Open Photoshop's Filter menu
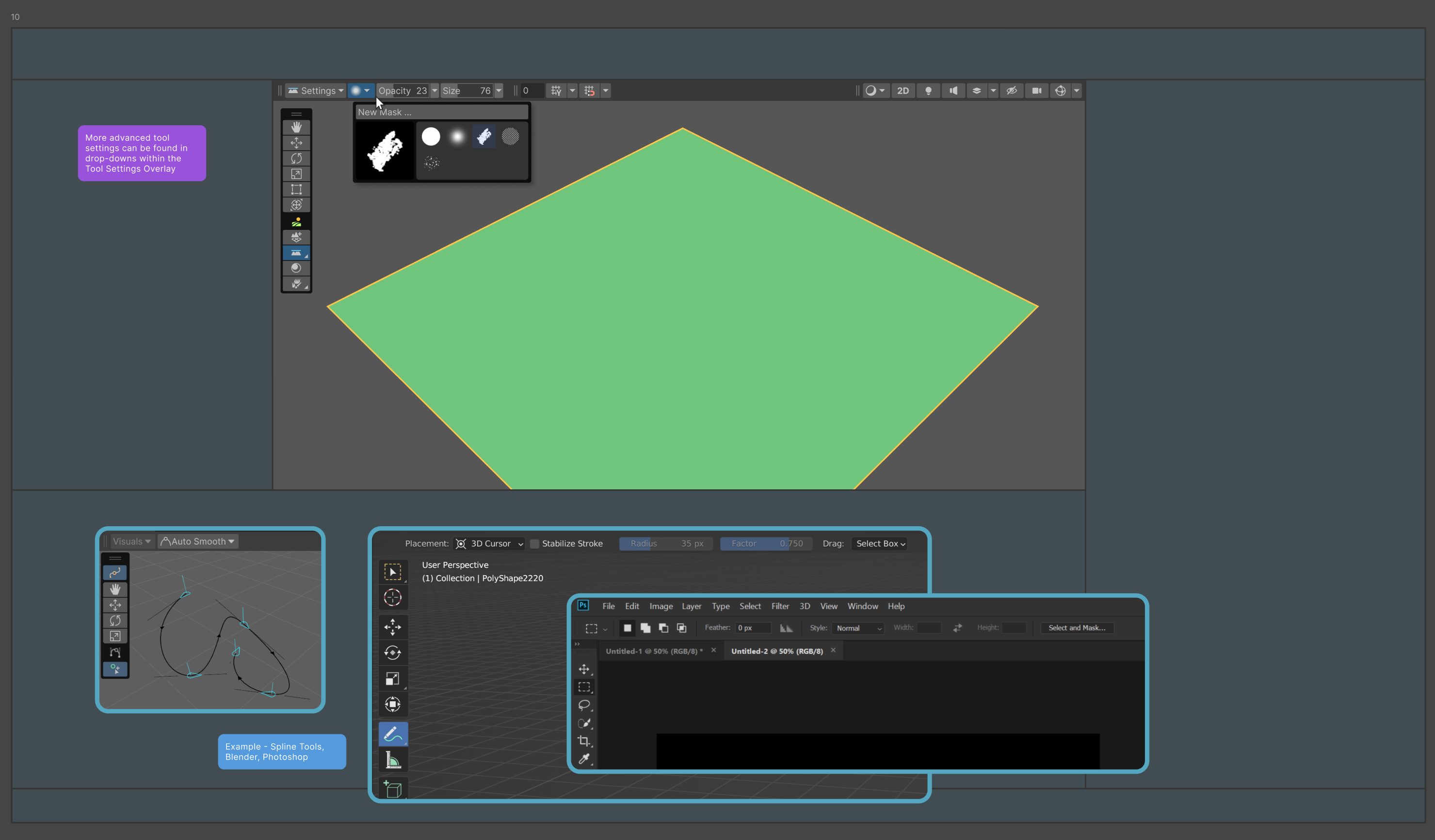This screenshot has height=840, width=1435. click(780, 607)
